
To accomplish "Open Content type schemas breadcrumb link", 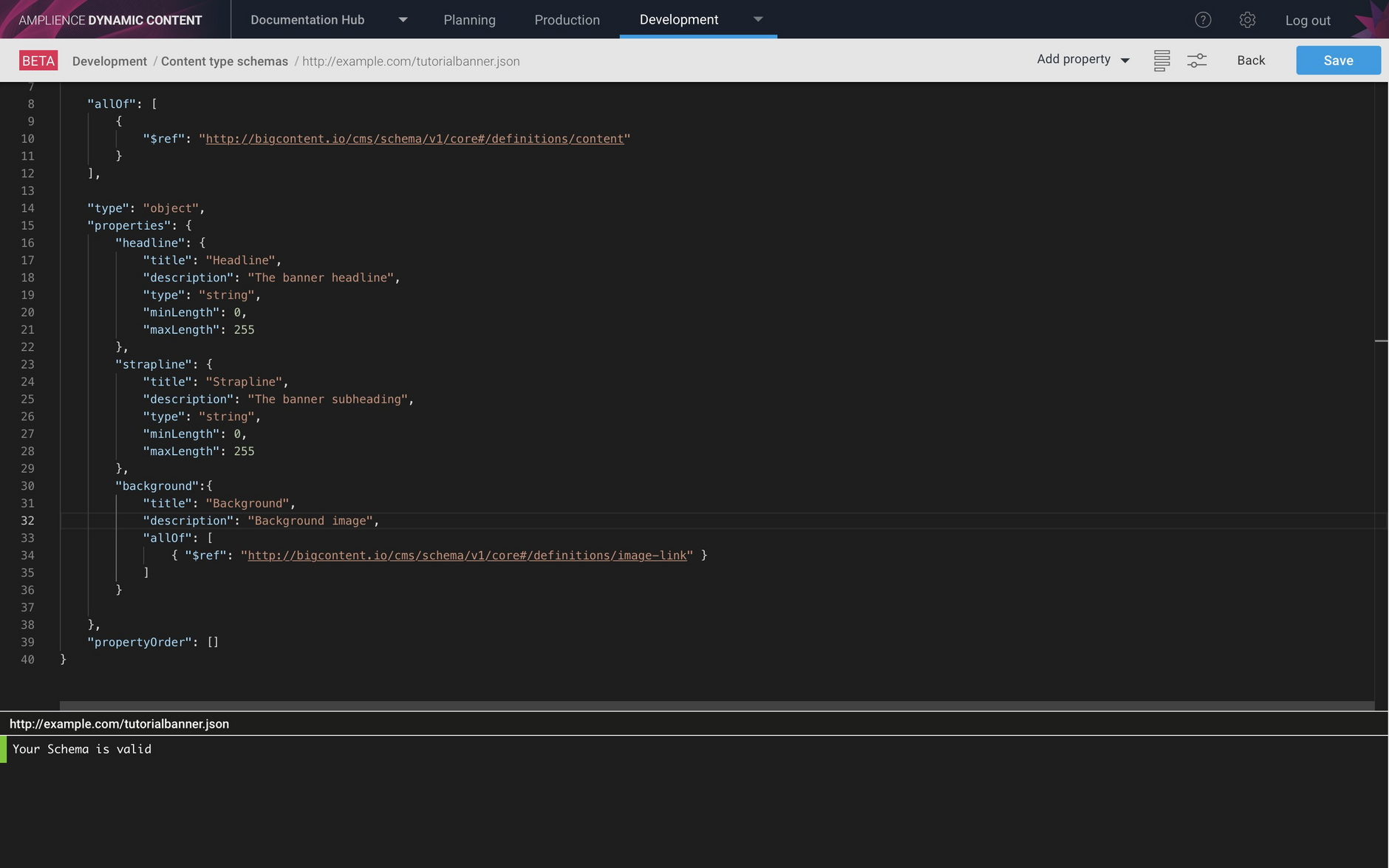I will [x=225, y=61].
